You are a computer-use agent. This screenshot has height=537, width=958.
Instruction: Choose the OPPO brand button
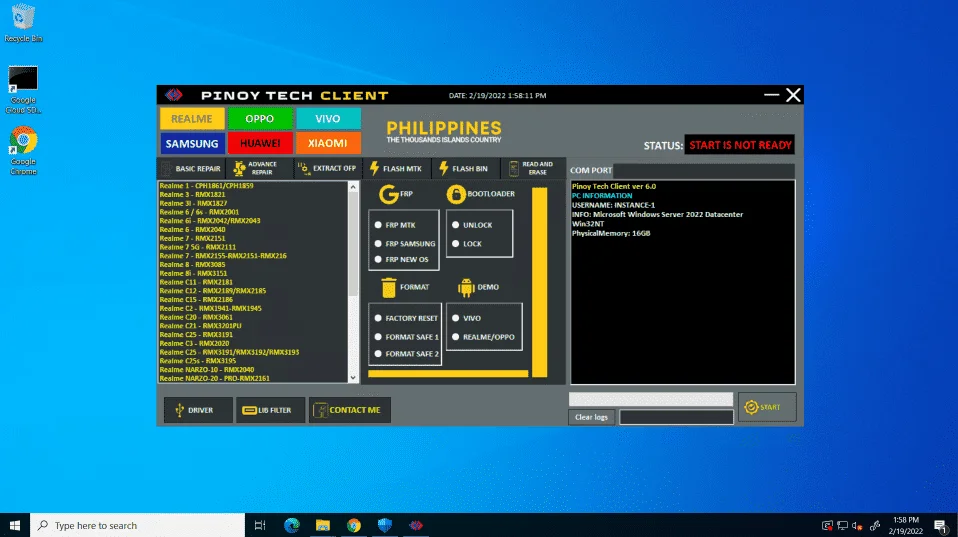point(260,119)
